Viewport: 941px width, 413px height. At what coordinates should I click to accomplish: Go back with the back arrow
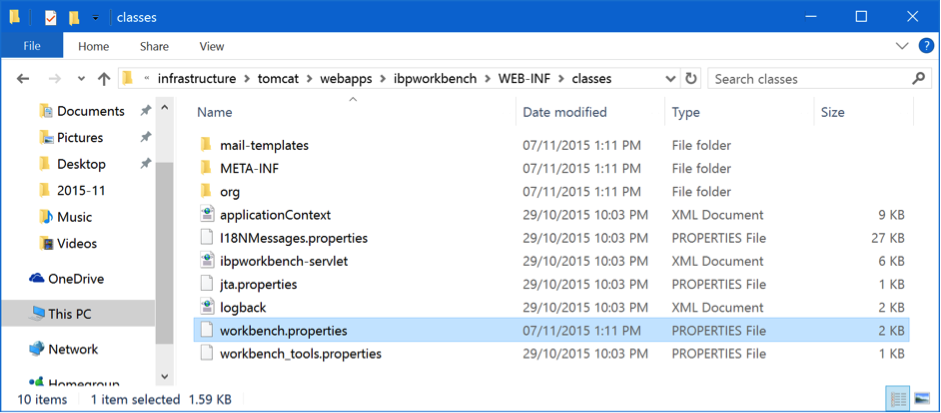tap(23, 79)
